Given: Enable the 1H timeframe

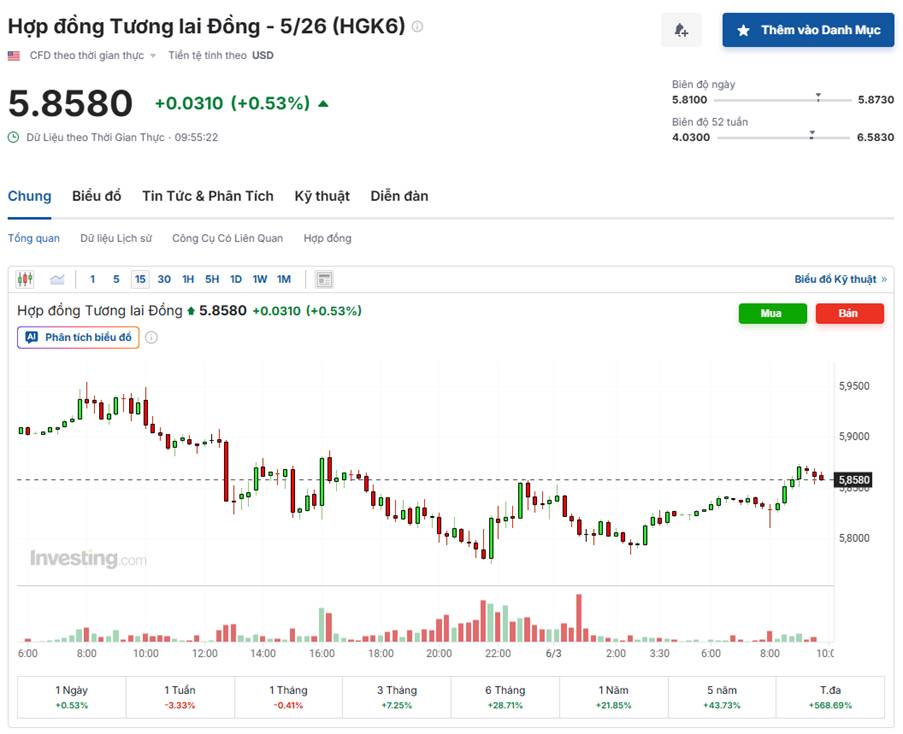Looking at the screenshot, I should [187, 279].
